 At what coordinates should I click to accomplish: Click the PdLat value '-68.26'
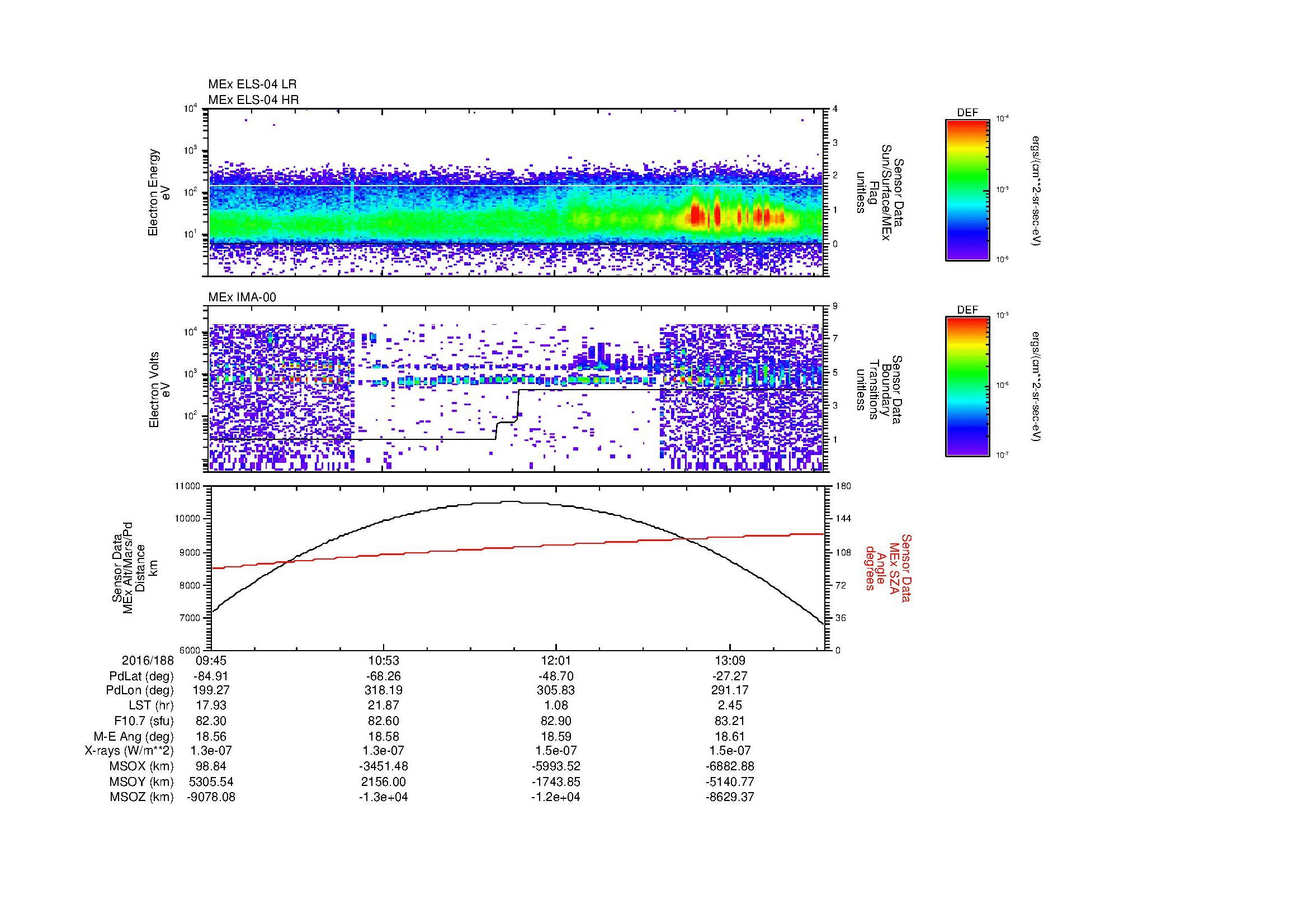[x=384, y=676]
